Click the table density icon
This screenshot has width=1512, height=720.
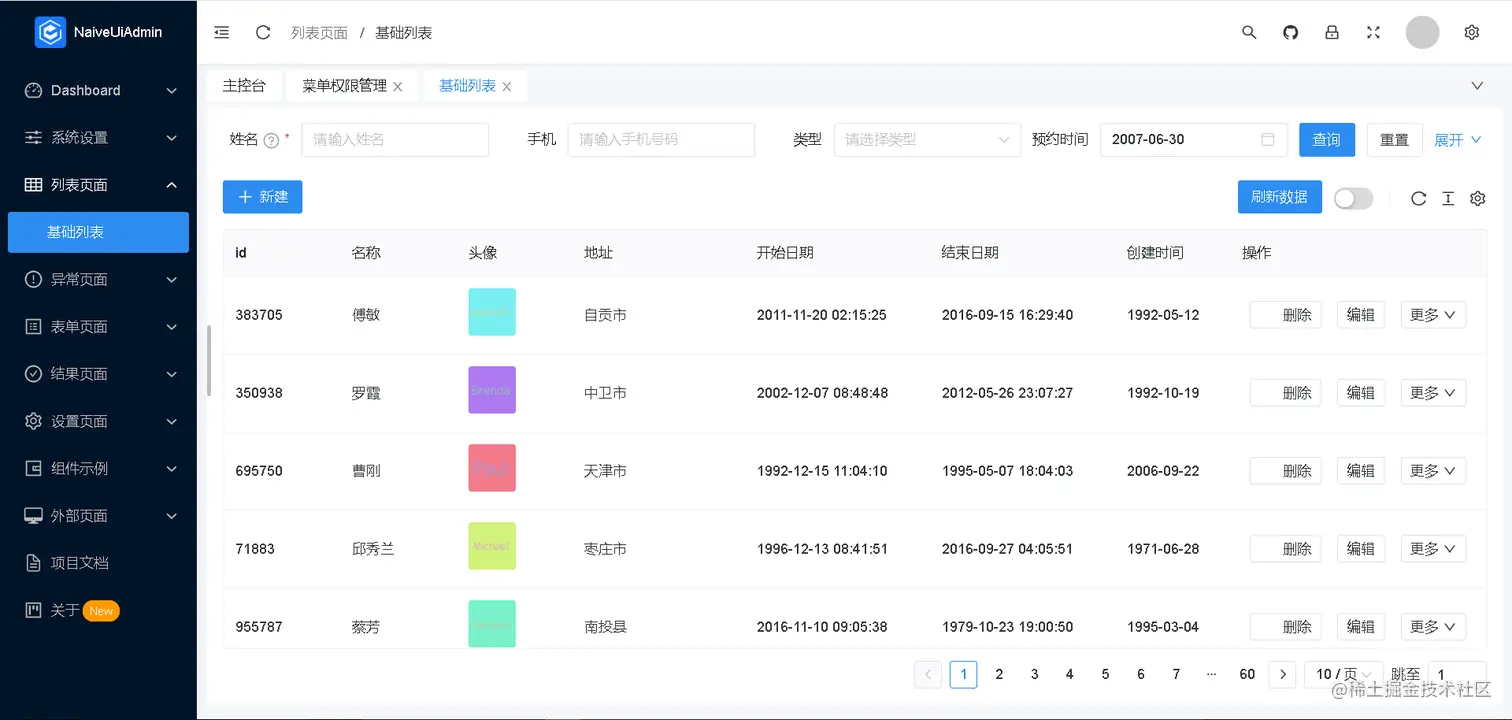tap(1447, 198)
